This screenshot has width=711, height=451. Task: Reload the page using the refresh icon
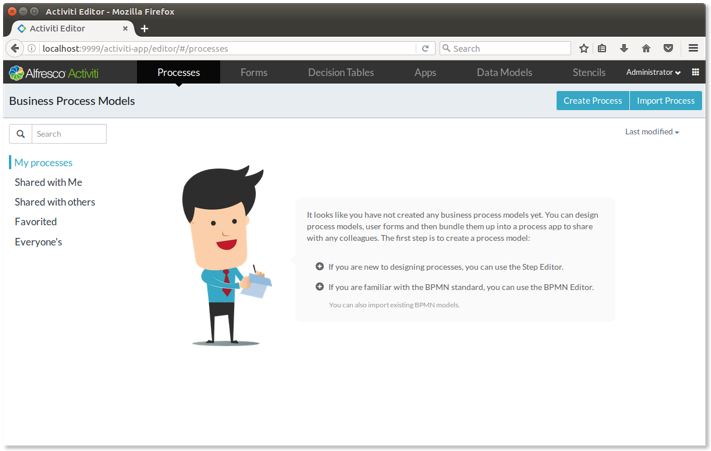click(425, 48)
